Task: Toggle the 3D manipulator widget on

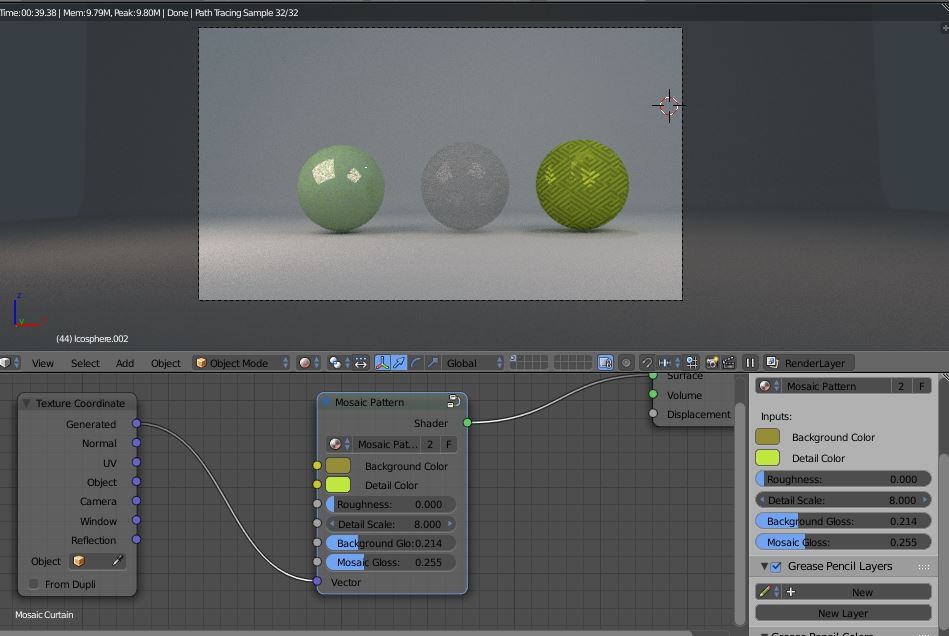Action: [x=381, y=362]
